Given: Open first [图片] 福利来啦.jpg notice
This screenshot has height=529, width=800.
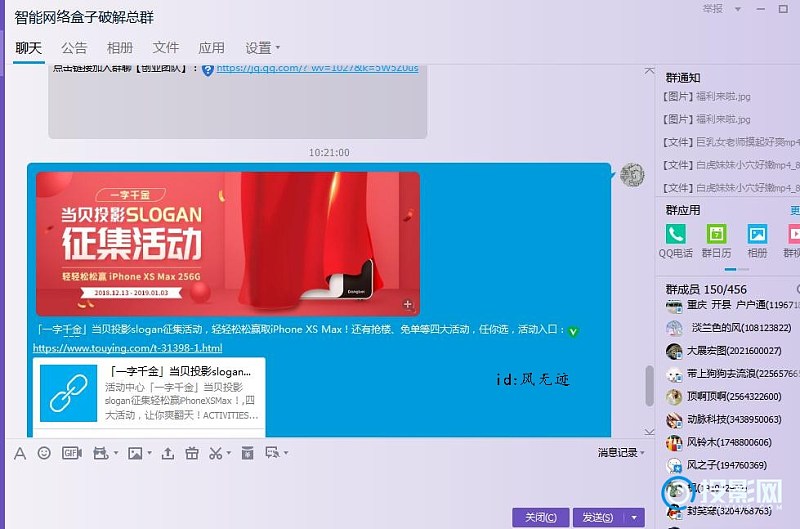Looking at the screenshot, I should (707, 96).
